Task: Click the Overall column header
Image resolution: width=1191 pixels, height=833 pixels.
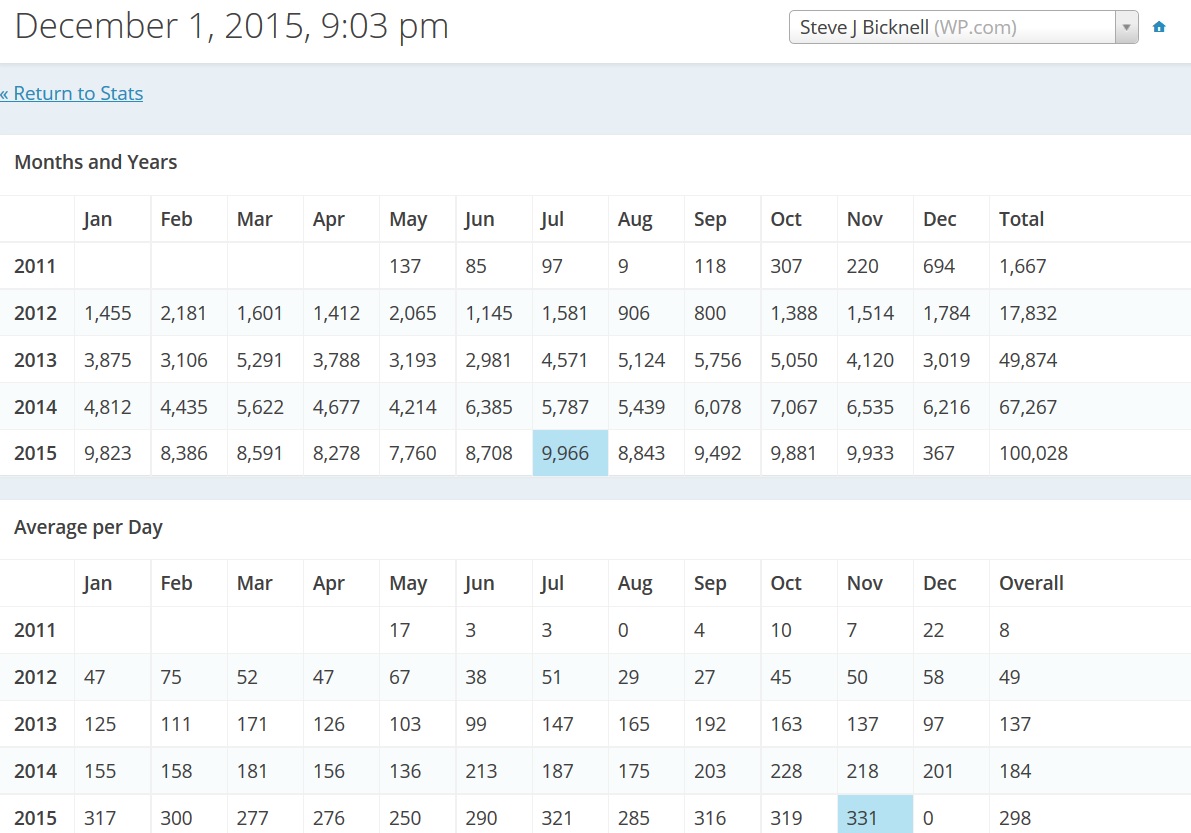Action: (x=1031, y=584)
